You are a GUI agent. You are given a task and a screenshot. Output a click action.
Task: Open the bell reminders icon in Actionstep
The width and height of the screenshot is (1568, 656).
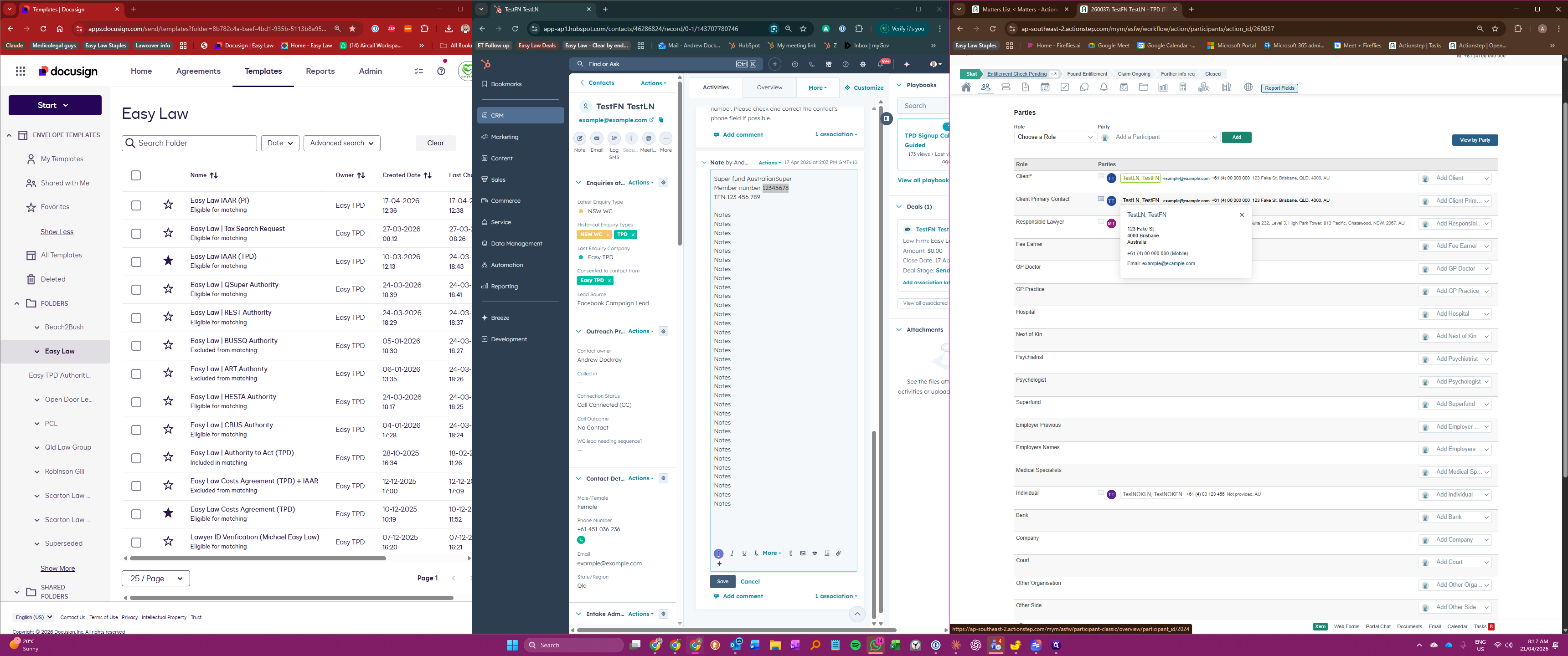click(x=1104, y=87)
